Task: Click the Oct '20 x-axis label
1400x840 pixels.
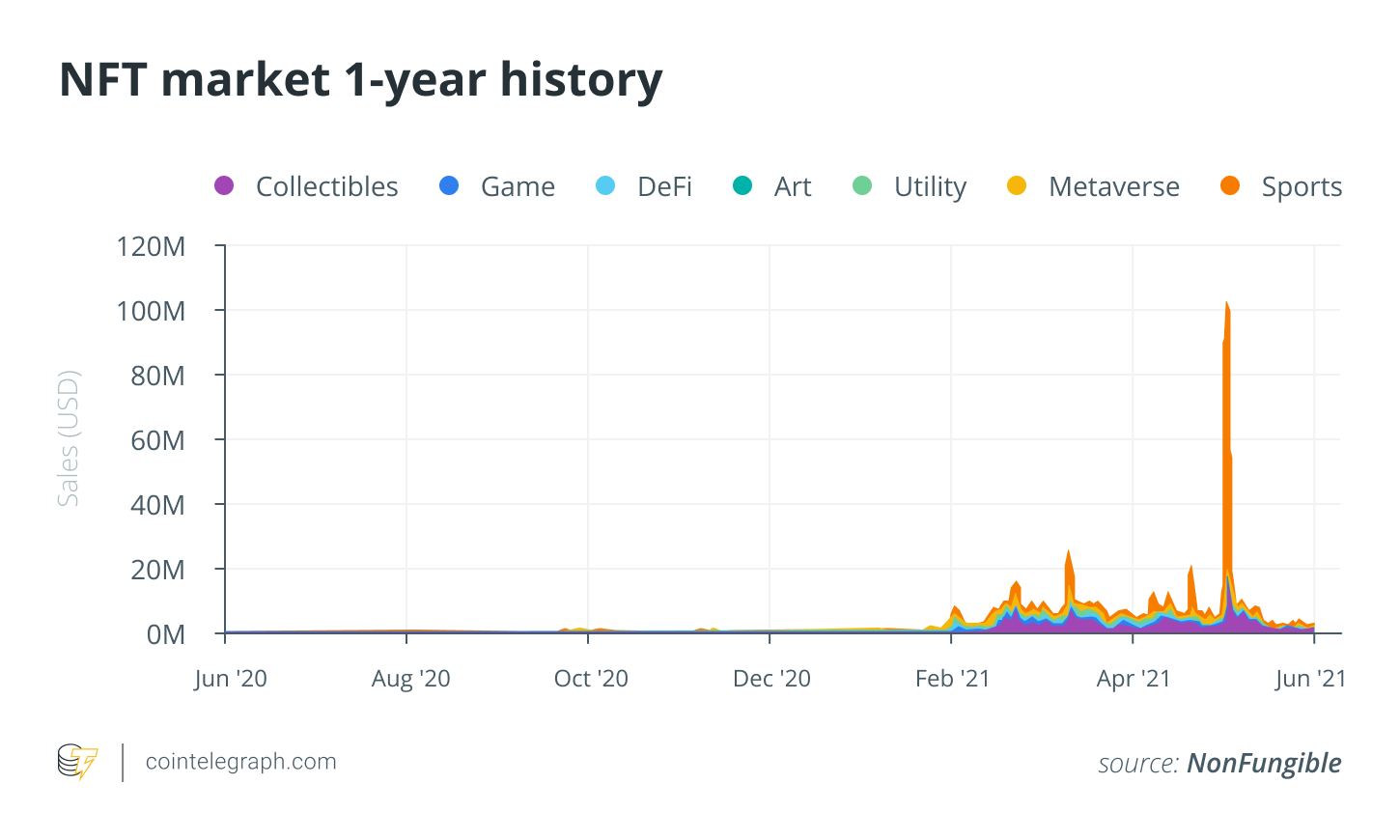Action: 590,679
